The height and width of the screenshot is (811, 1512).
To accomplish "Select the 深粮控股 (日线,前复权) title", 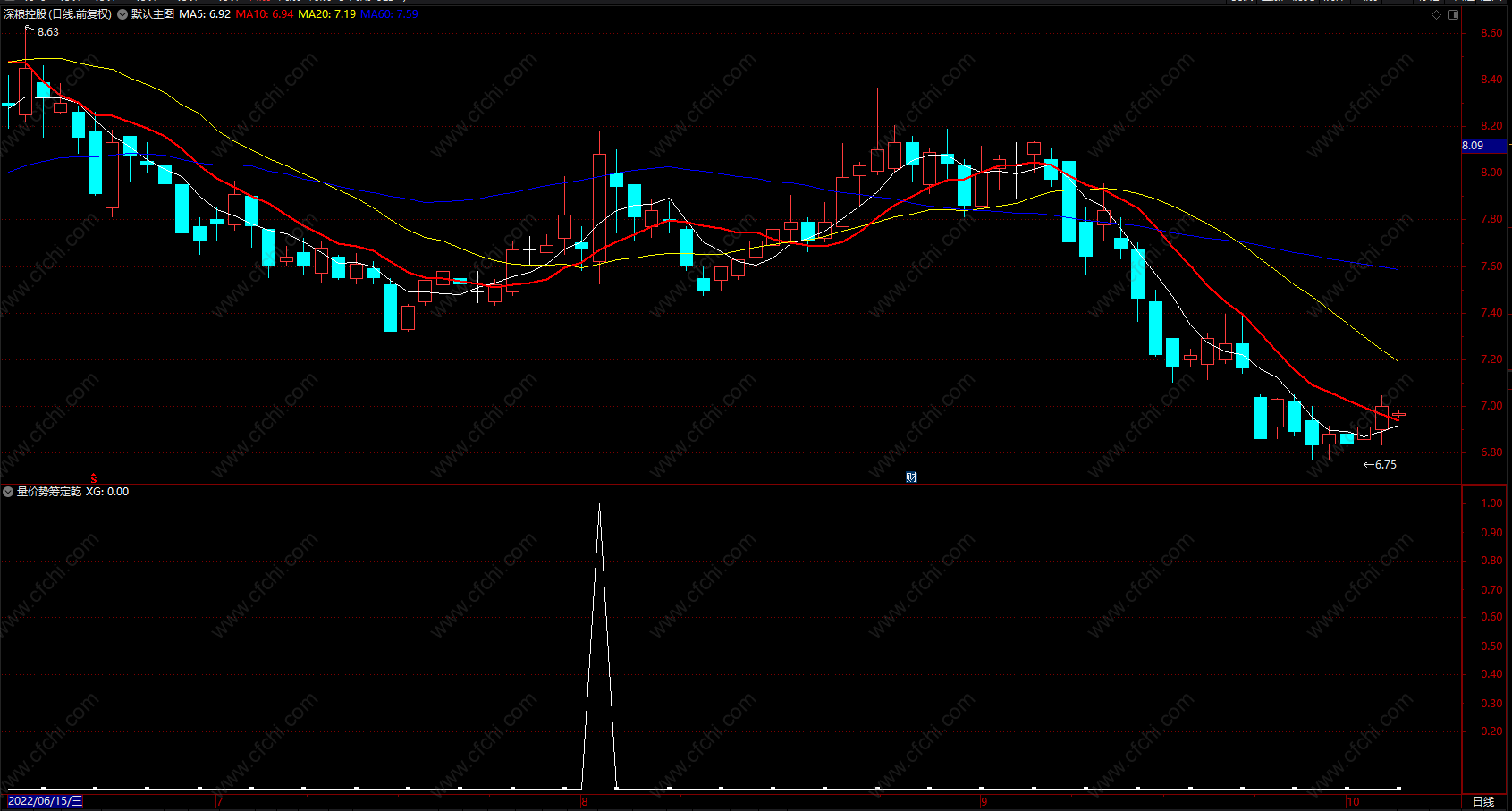I will (58, 14).
